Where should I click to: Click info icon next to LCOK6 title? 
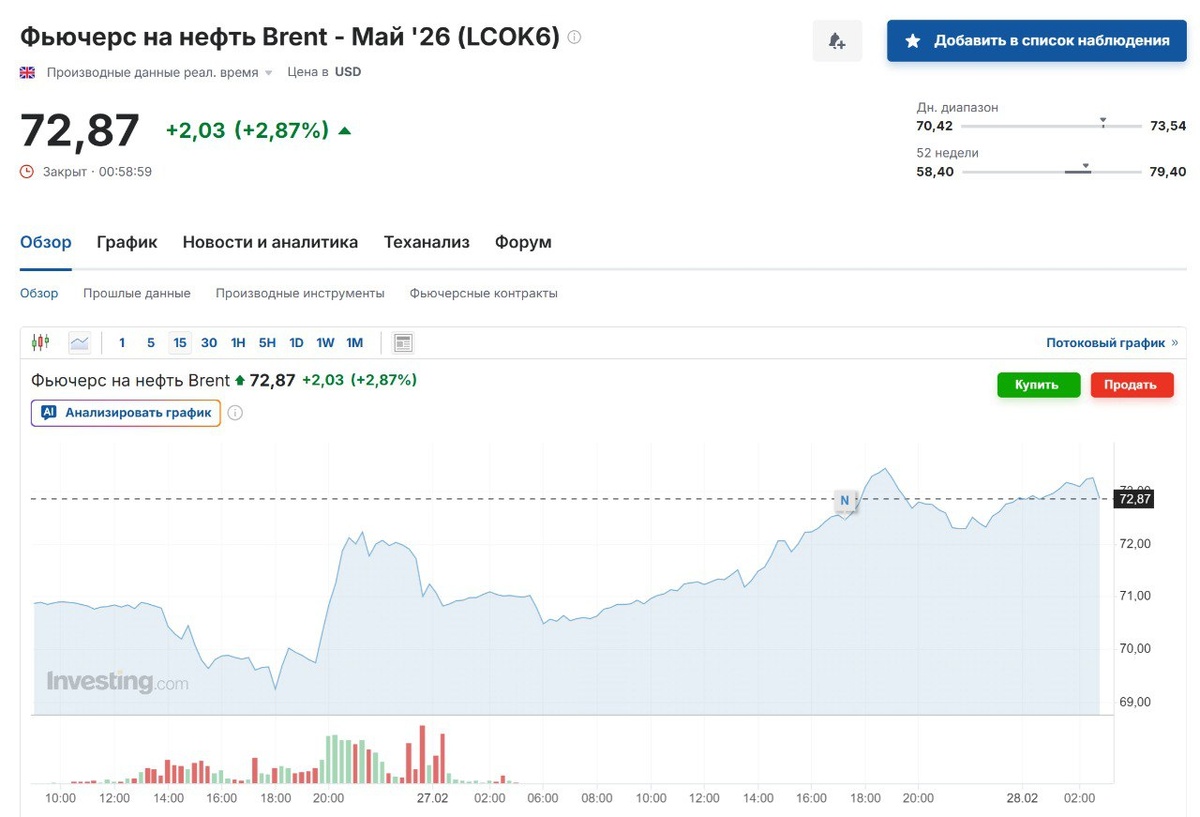click(574, 37)
